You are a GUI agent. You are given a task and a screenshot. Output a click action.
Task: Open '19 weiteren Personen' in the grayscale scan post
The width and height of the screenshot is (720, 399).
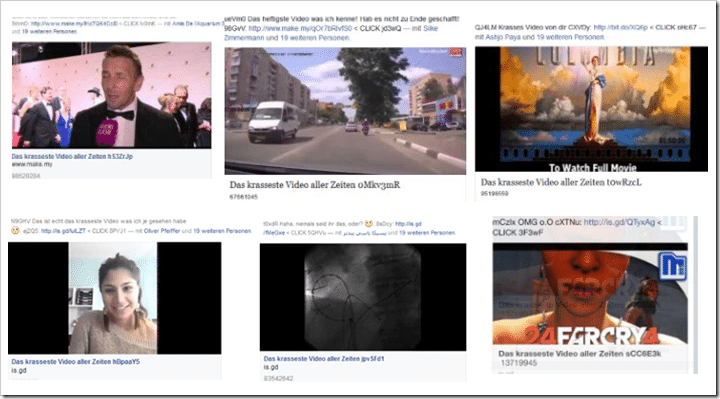427,233
